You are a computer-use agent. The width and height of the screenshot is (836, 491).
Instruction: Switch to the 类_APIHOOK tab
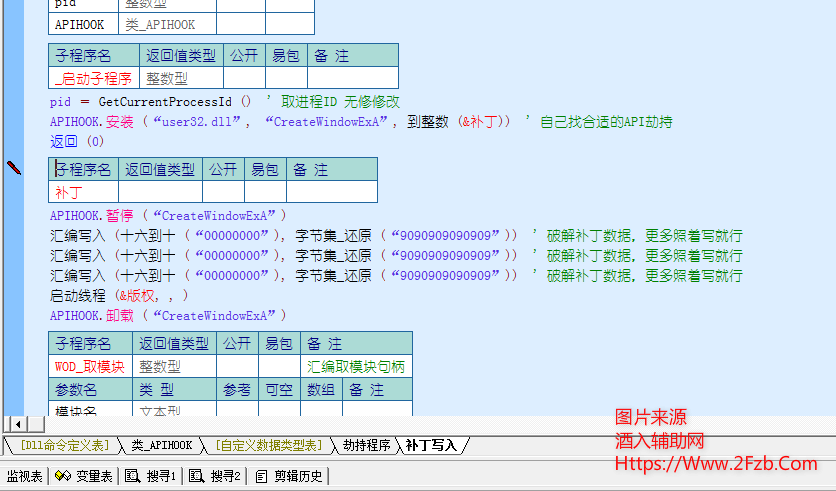[x=161, y=445]
